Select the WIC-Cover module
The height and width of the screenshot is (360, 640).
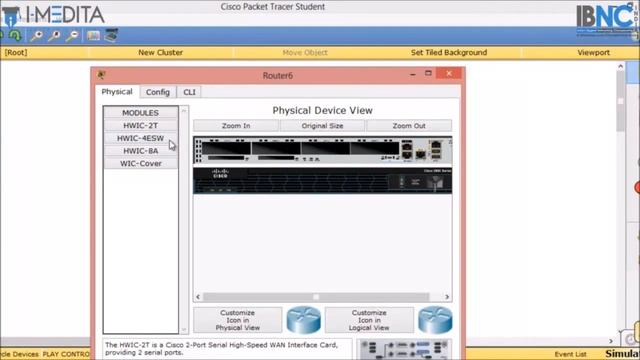point(140,164)
